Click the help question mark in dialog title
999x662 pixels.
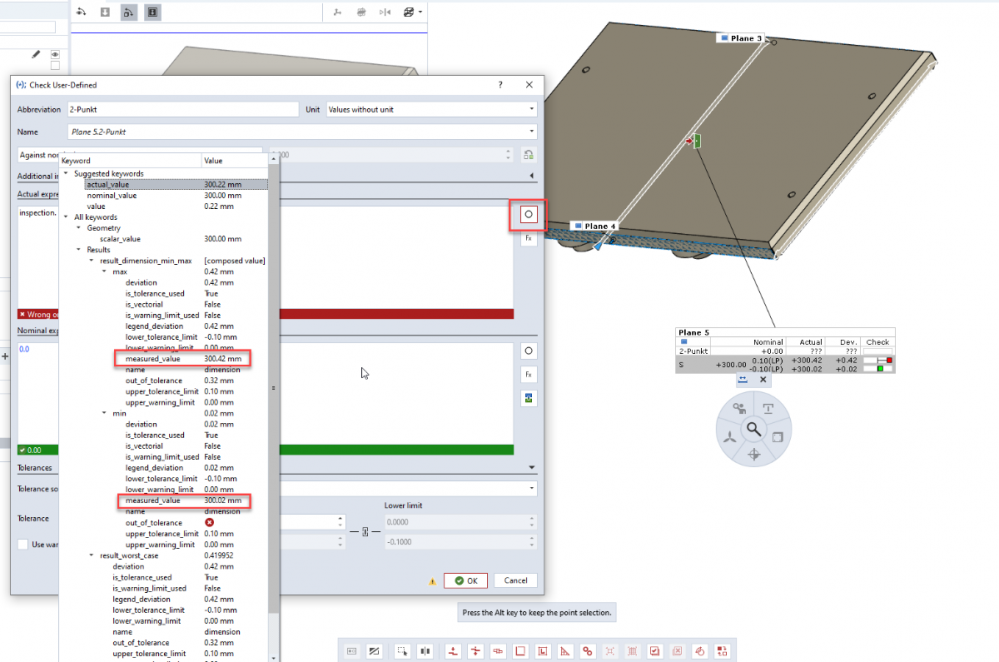pyautogui.click(x=500, y=86)
